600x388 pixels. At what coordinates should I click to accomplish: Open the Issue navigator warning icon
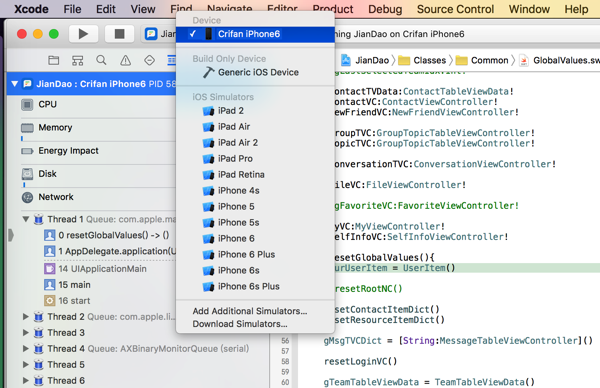[126, 60]
